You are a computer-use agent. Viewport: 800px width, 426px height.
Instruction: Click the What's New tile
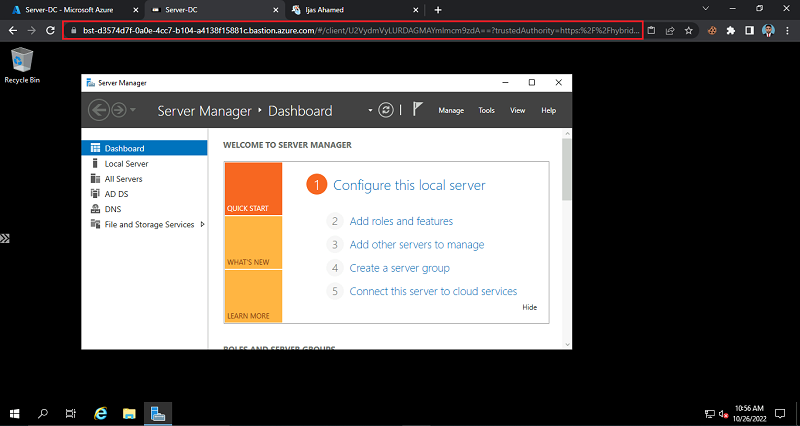[253, 243]
